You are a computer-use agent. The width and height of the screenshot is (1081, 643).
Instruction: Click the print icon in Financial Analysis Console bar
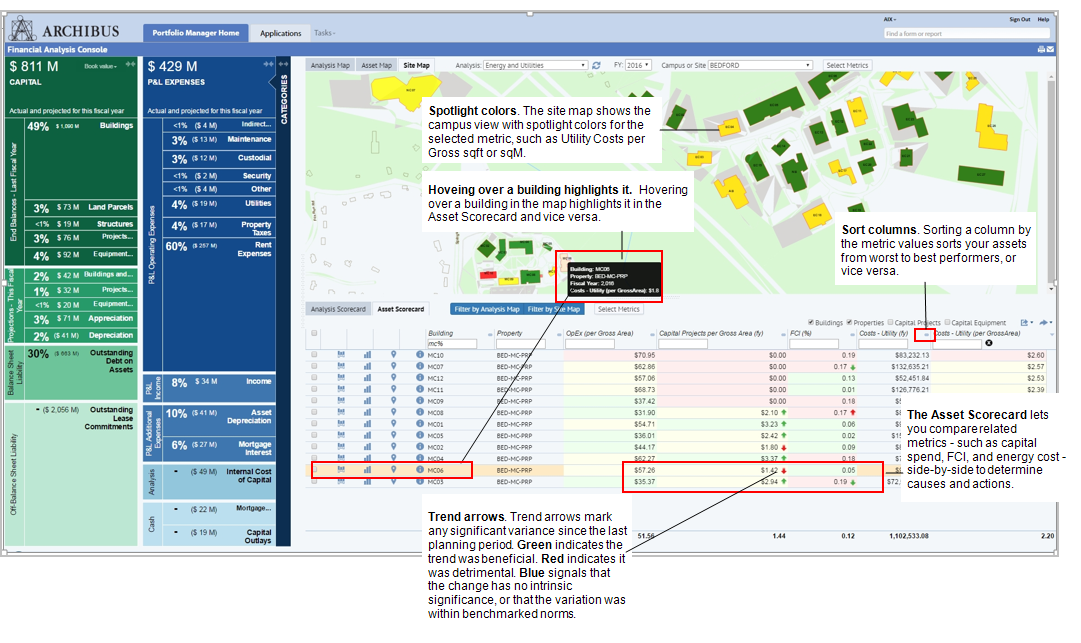point(1040,50)
